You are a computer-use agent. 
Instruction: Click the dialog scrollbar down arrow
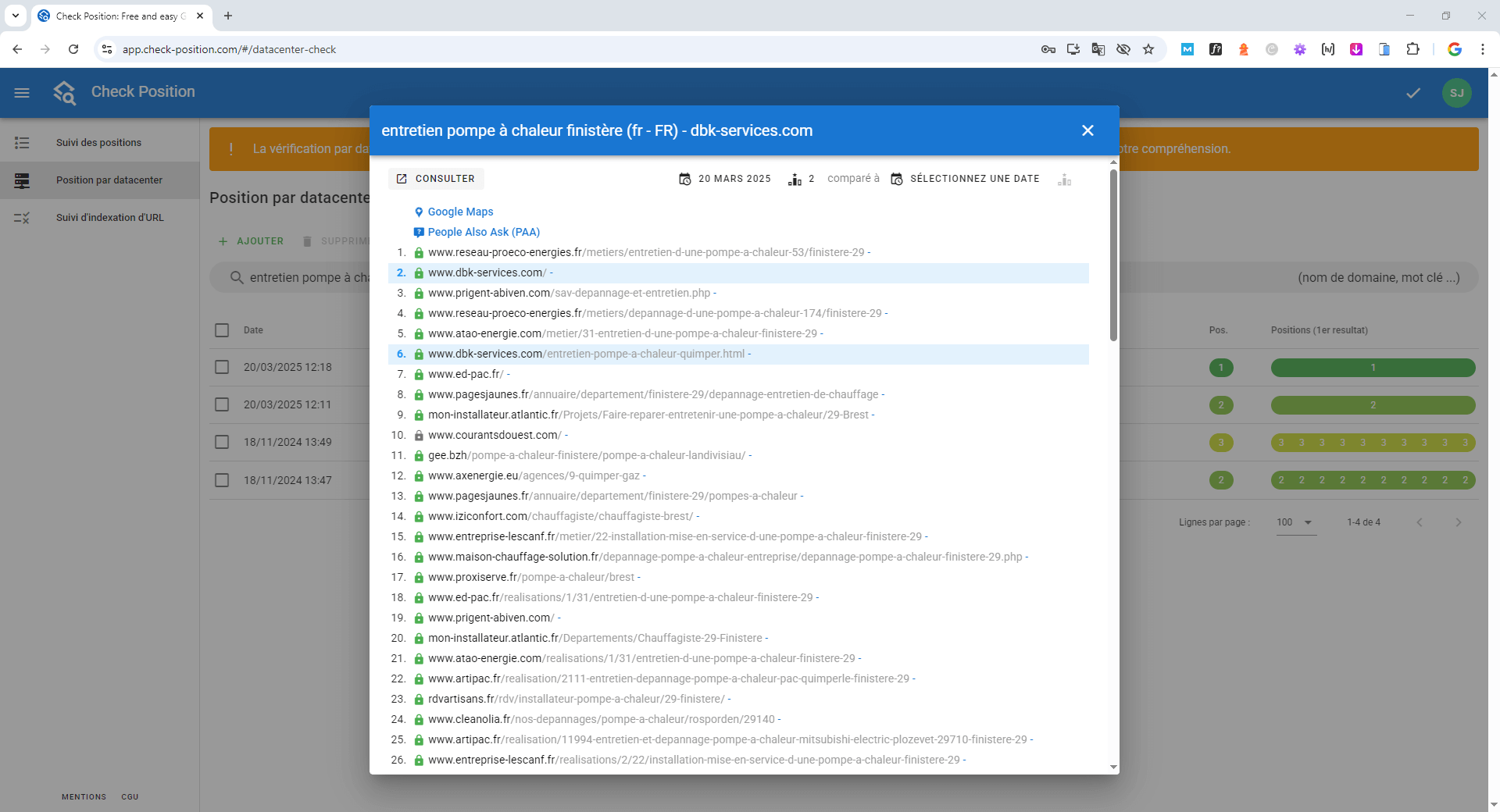click(1113, 767)
